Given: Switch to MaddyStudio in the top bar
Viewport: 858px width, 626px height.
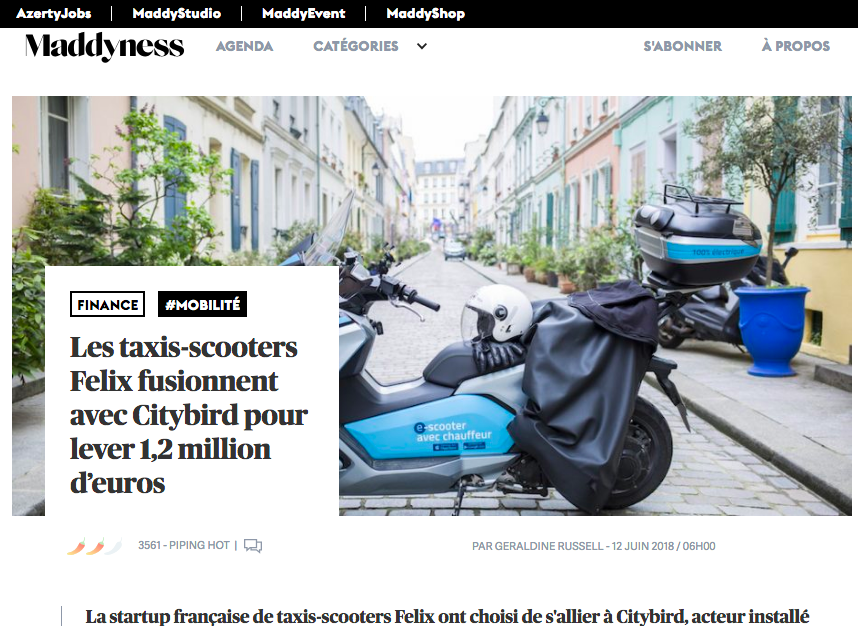Looking at the screenshot, I should 177,14.
